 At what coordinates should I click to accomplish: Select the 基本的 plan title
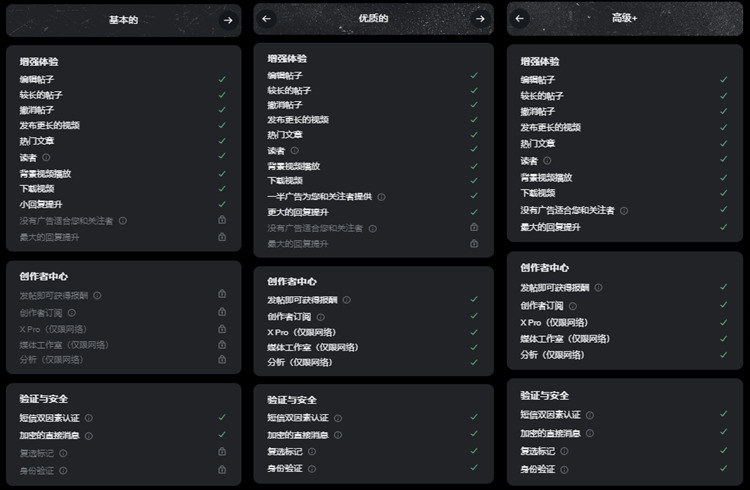[x=123, y=20]
